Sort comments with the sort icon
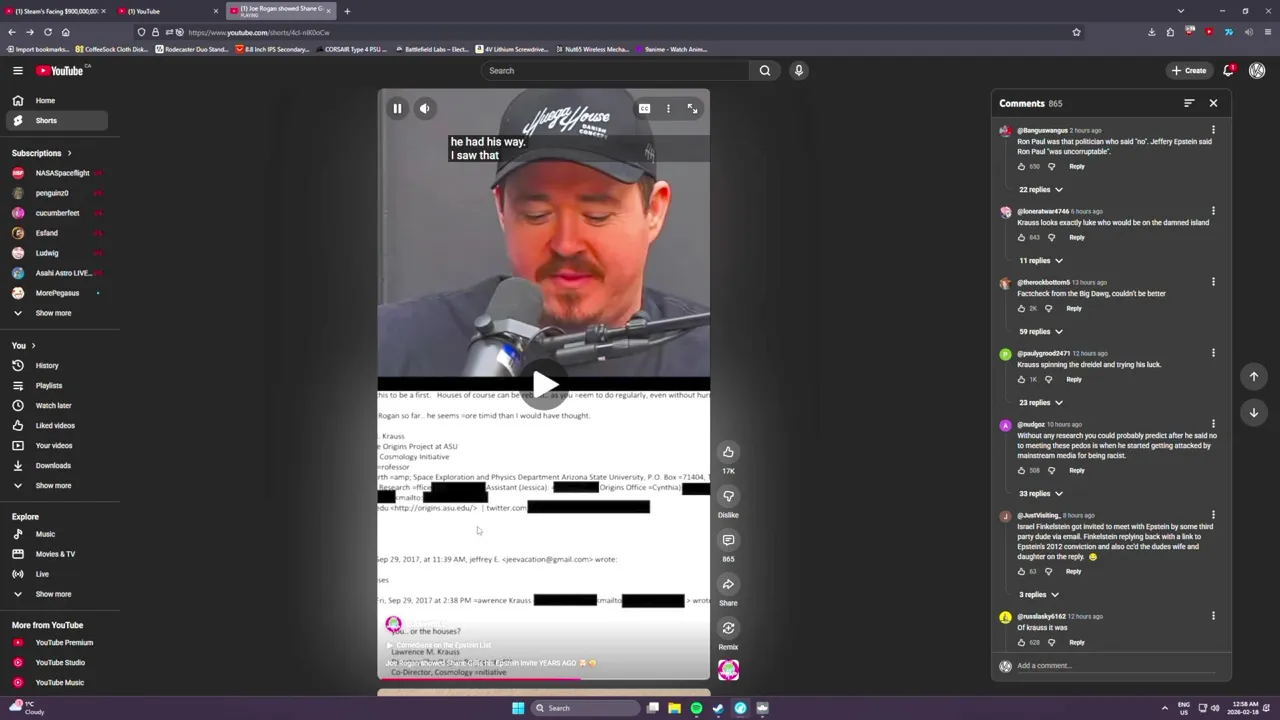 pos(1189,103)
